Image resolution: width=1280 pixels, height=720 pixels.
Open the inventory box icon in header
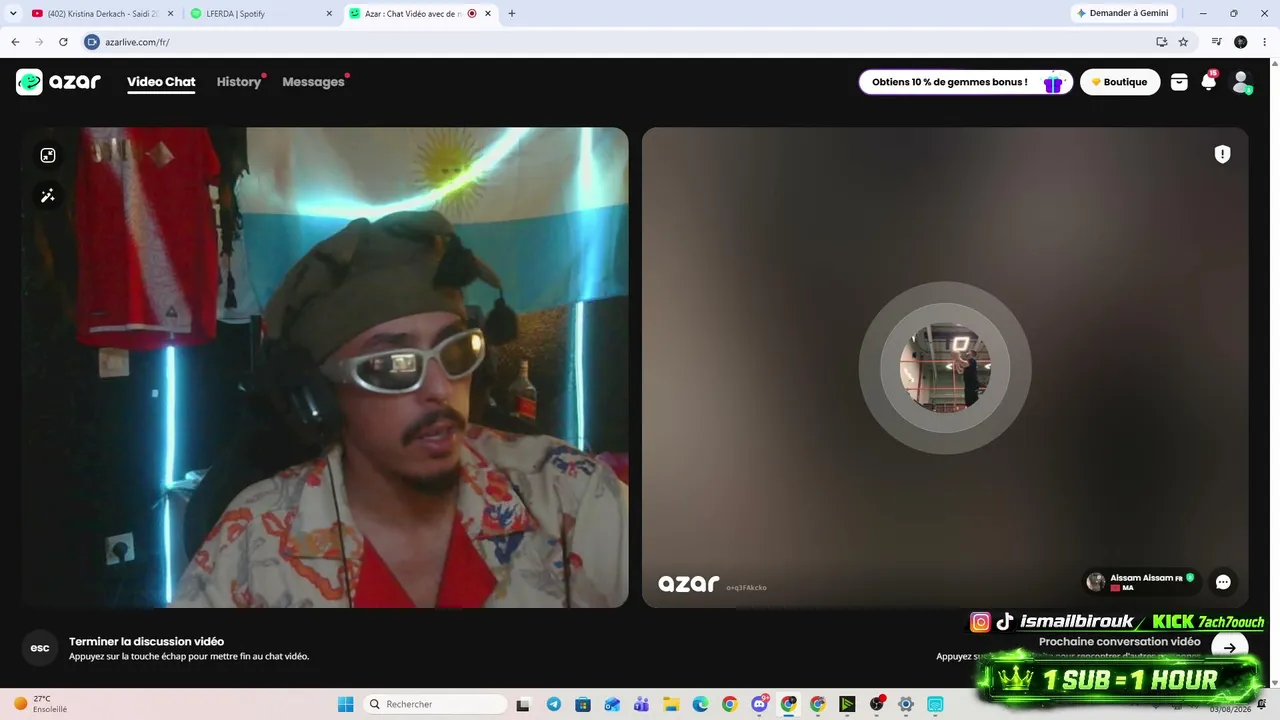1179,82
